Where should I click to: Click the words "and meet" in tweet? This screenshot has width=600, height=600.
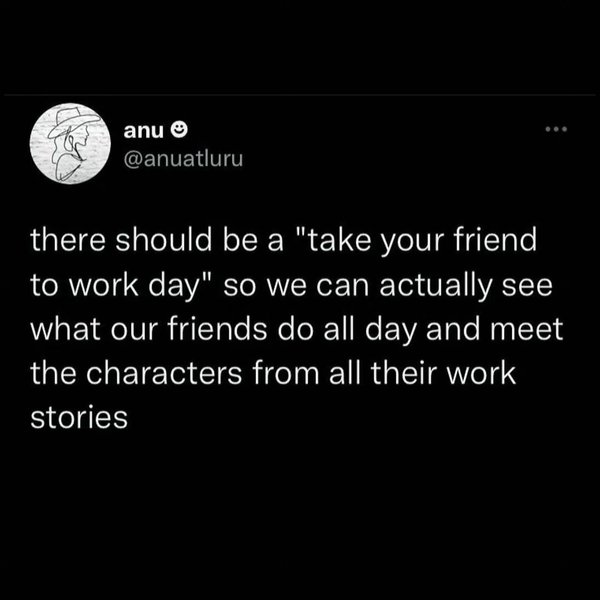[x=494, y=329]
